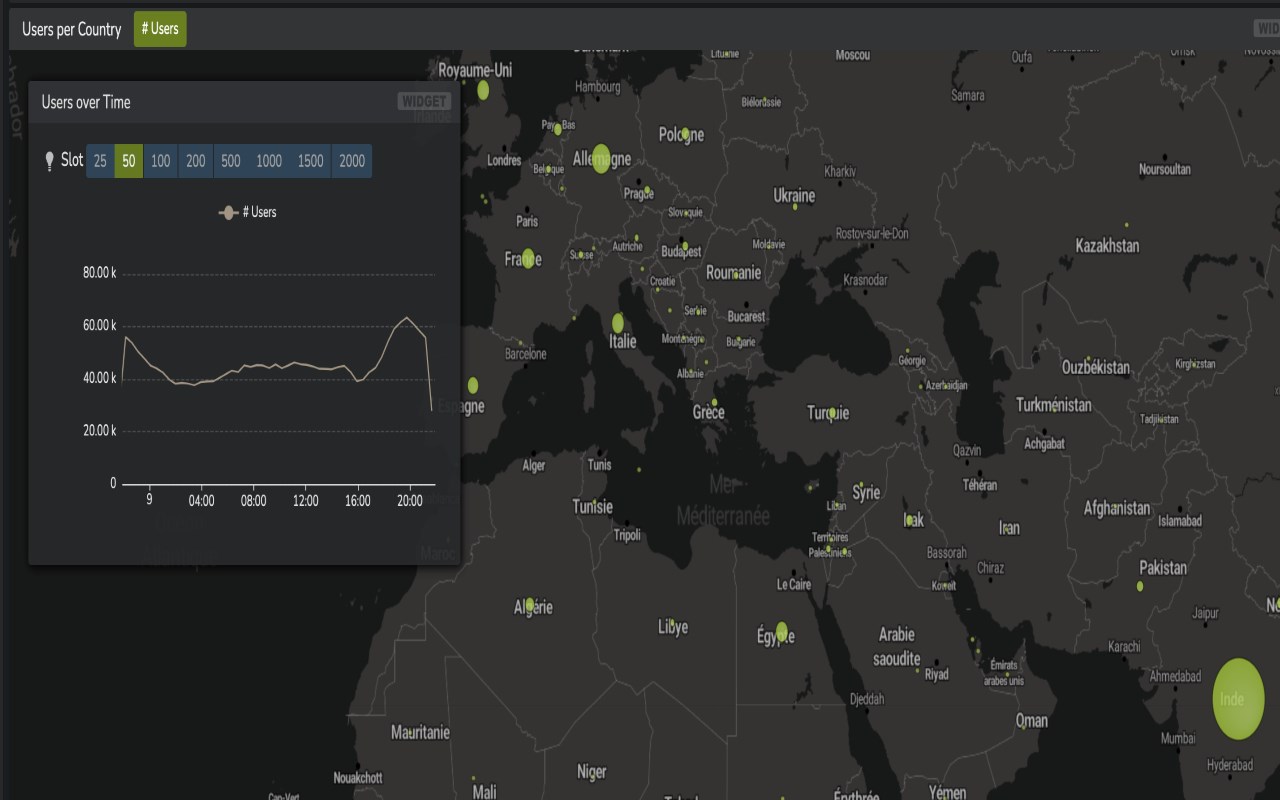Viewport: 1280px width, 800px height.
Task: Select the 50 slot option
Action: [129, 161]
